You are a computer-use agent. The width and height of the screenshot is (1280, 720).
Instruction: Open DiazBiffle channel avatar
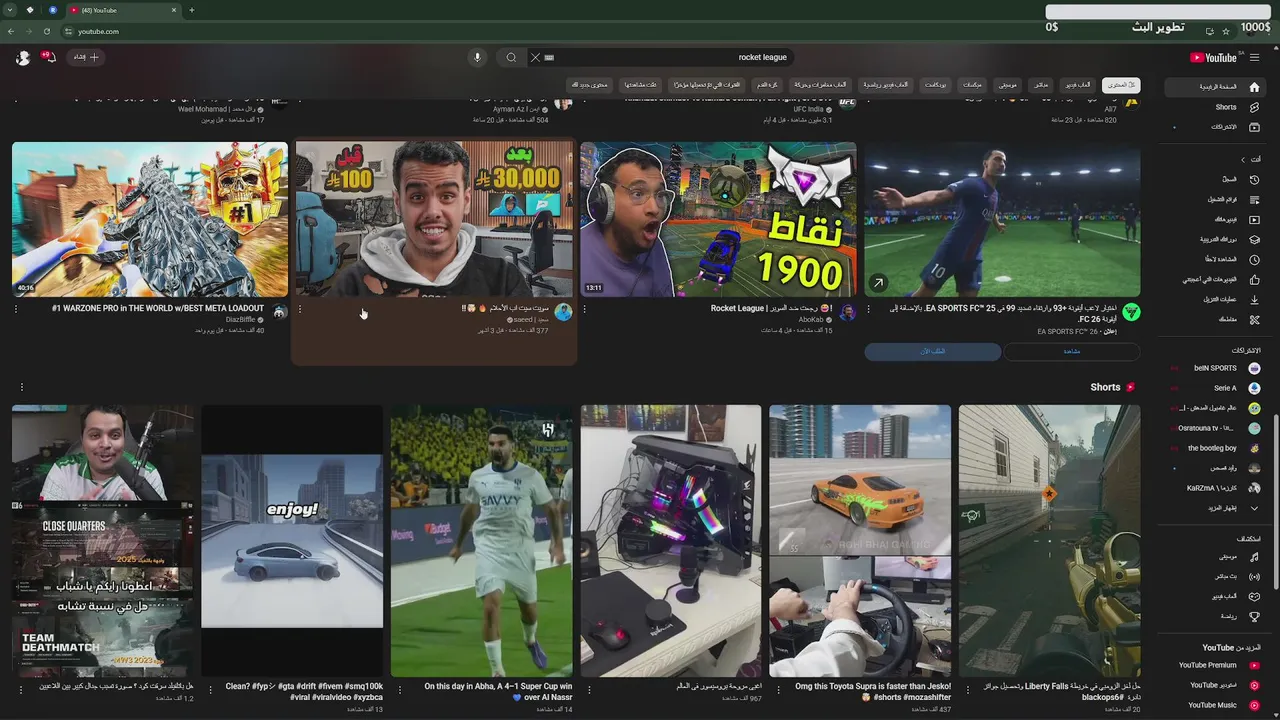tap(279, 312)
